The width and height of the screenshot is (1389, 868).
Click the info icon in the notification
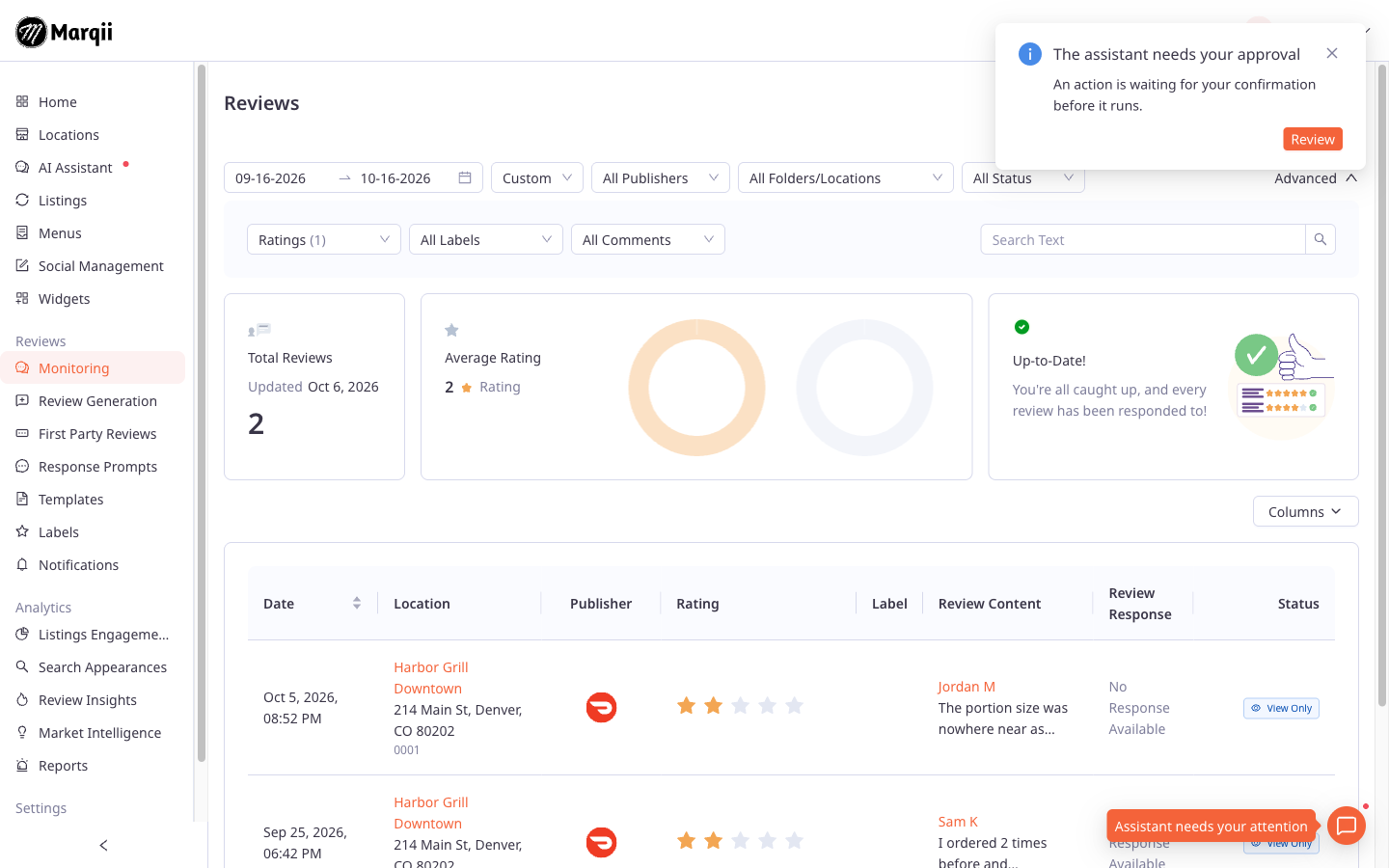click(x=1030, y=54)
